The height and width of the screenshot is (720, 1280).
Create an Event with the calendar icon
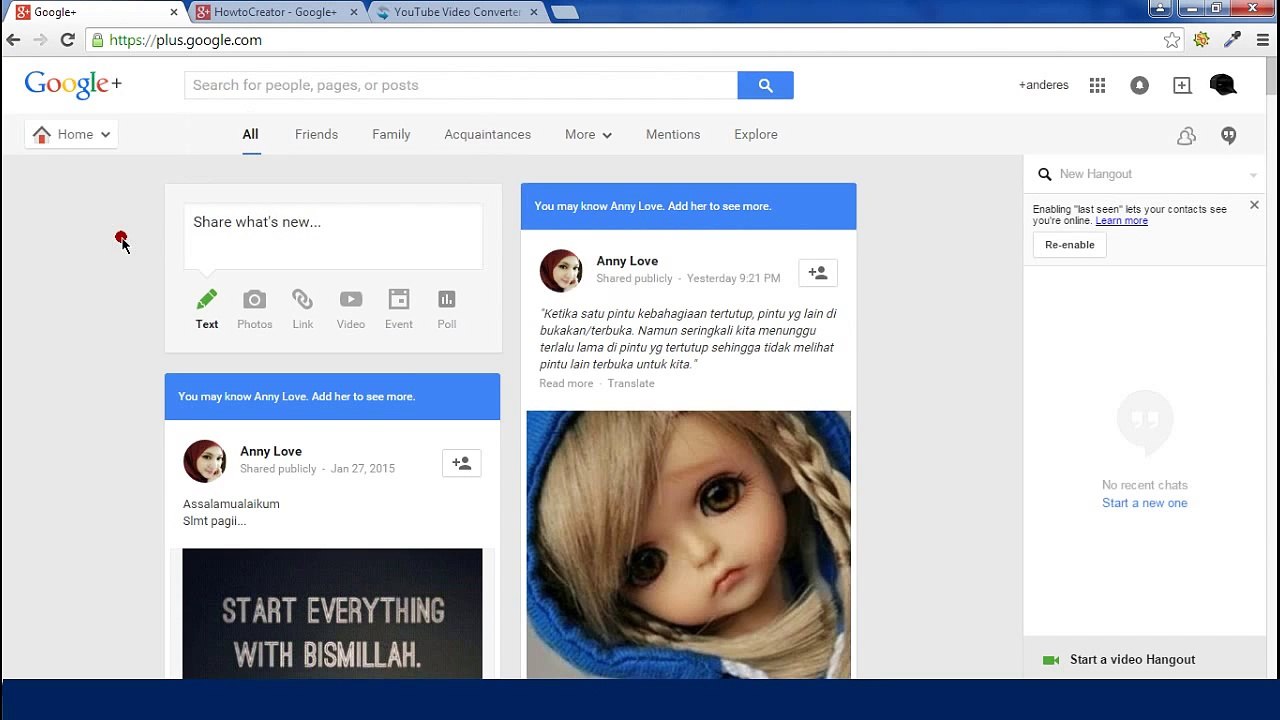[399, 299]
